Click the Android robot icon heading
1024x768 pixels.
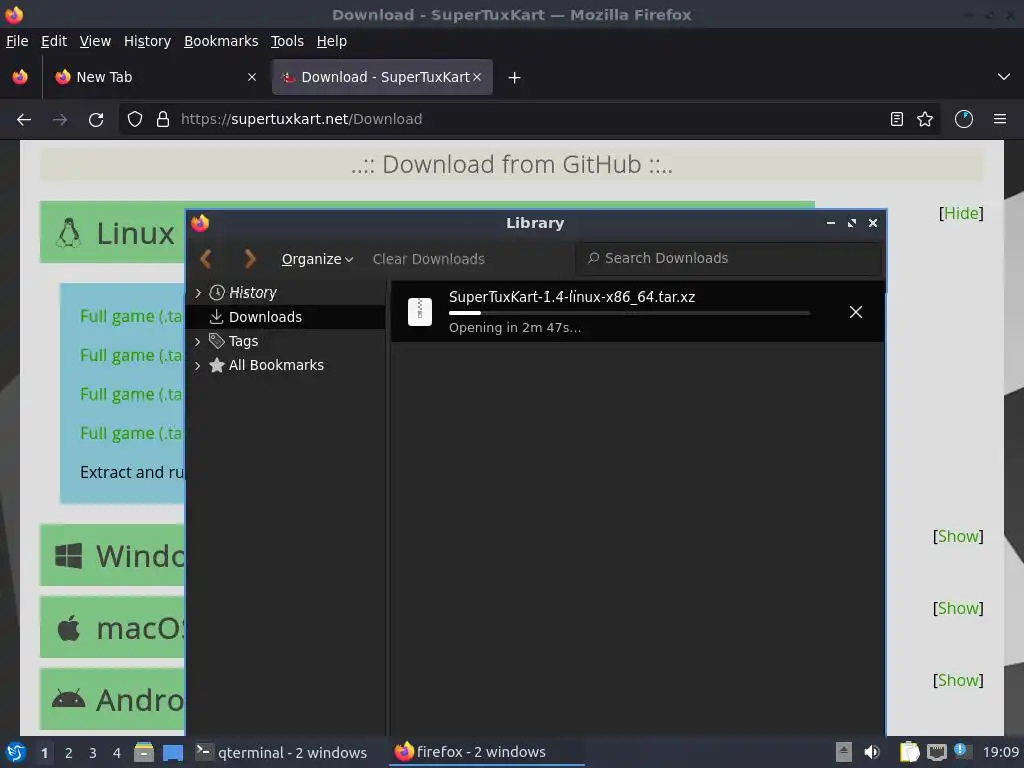pos(69,699)
